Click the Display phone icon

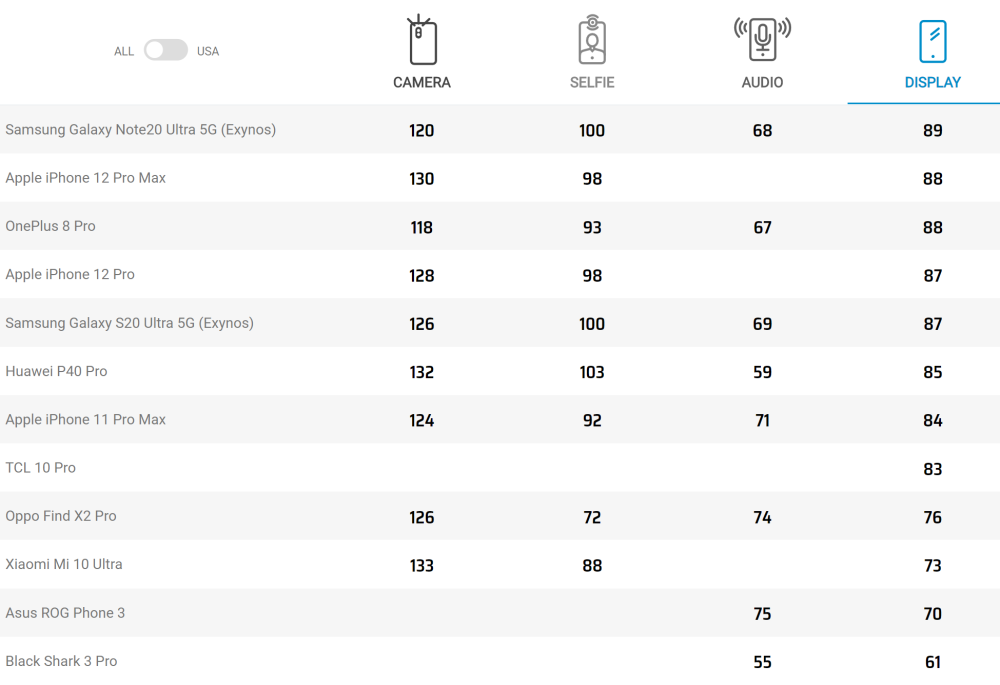(932, 41)
